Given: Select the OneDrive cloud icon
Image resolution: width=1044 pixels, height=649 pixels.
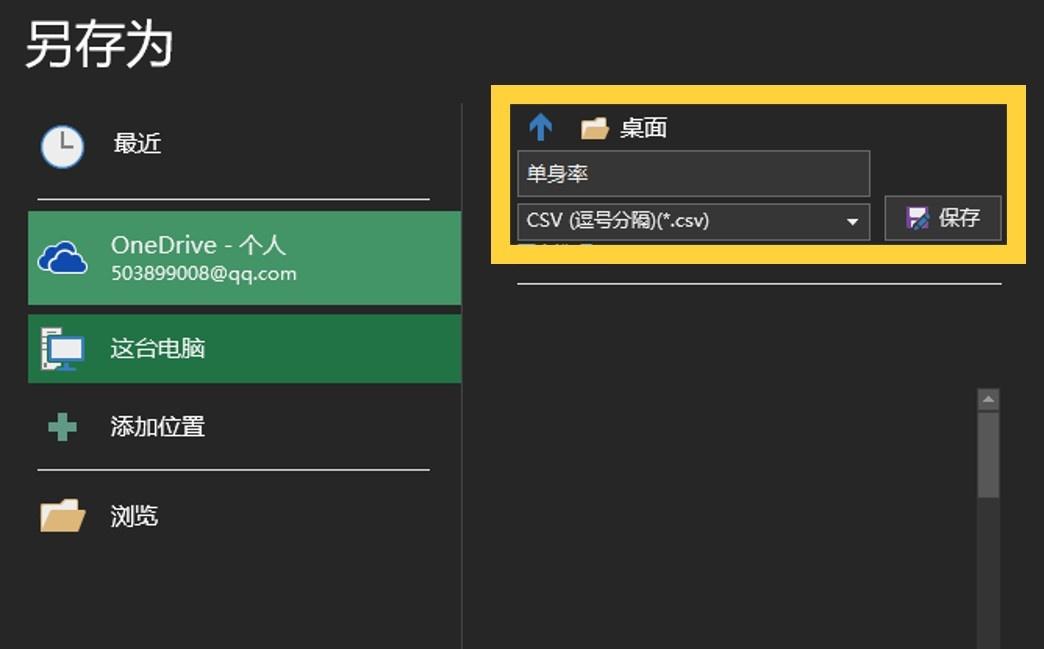Looking at the screenshot, I should (x=62, y=258).
